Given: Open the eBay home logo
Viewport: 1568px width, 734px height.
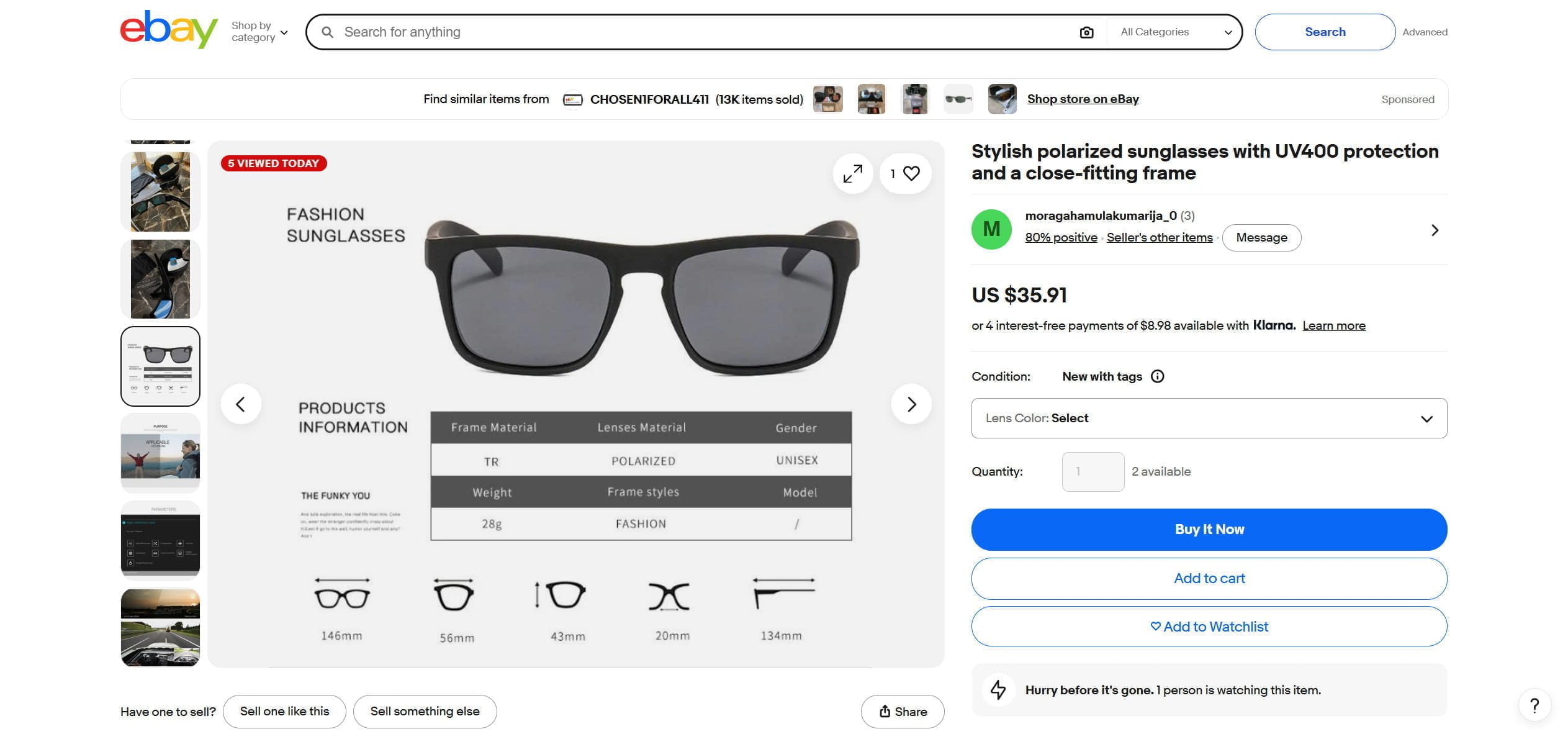Looking at the screenshot, I should click(x=169, y=29).
